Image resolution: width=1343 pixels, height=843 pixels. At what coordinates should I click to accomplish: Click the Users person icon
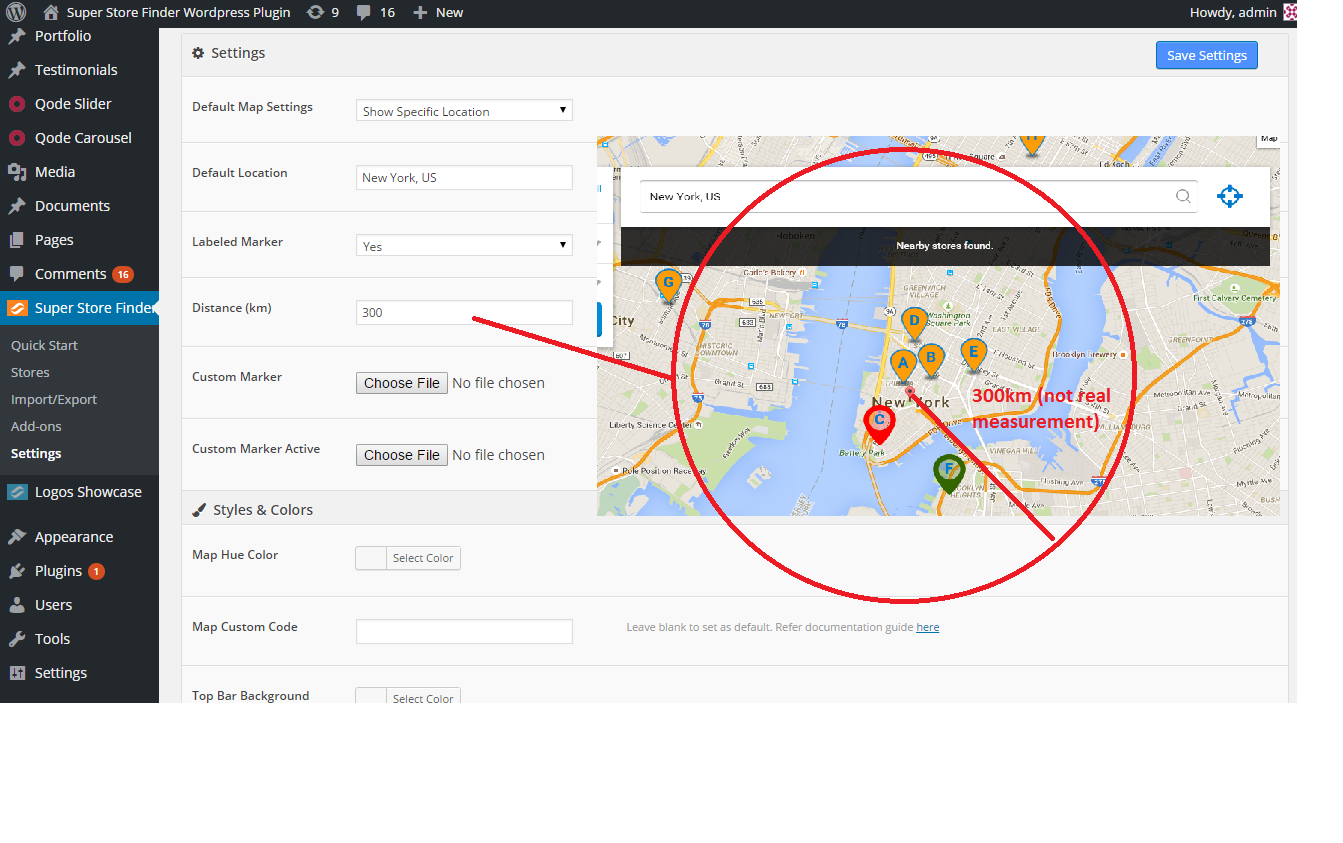pos(17,605)
